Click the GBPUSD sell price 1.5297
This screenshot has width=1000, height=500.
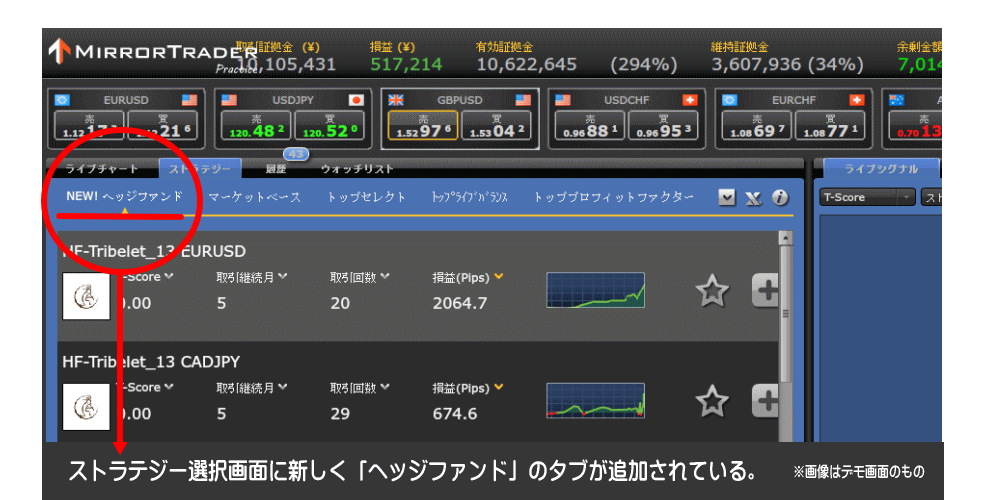tap(423, 126)
